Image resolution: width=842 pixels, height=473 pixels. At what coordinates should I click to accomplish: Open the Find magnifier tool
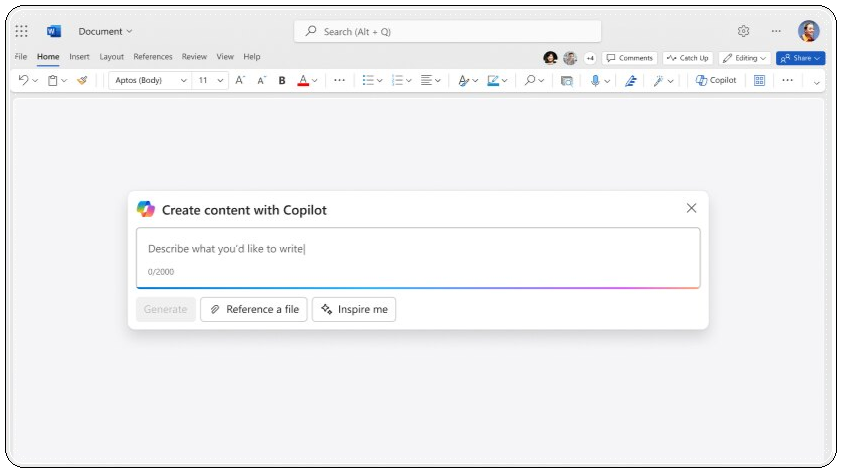(x=530, y=80)
